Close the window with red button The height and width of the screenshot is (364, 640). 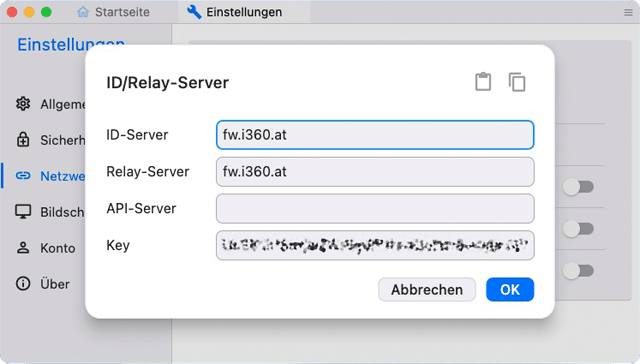pyautogui.click(x=12, y=12)
